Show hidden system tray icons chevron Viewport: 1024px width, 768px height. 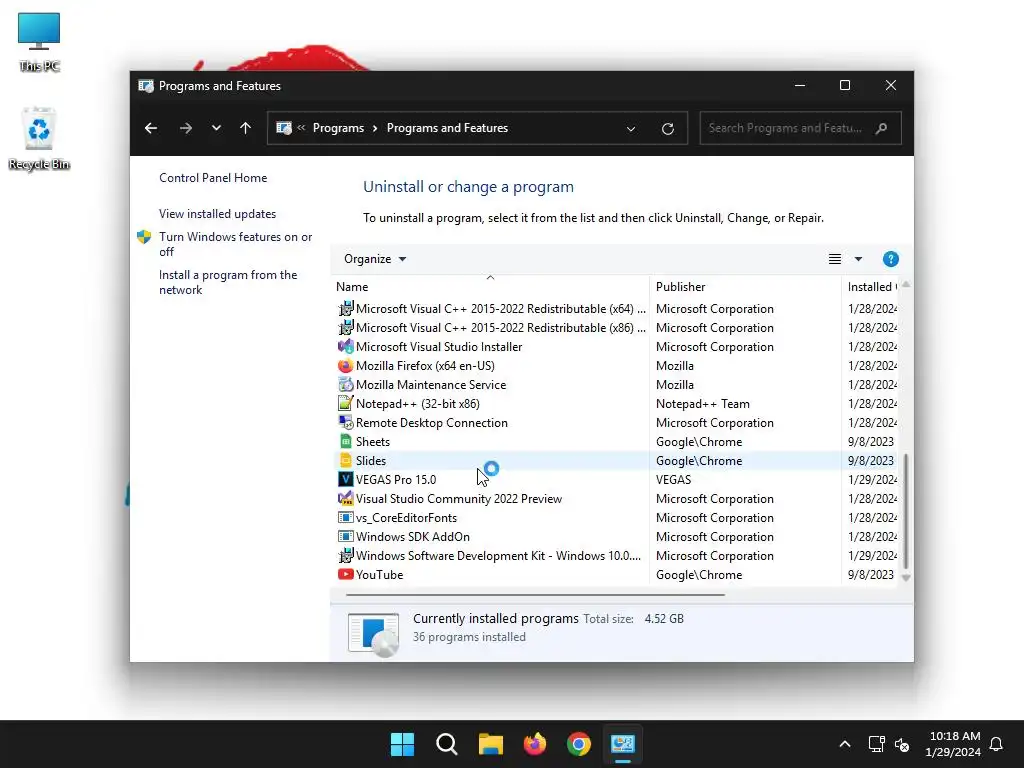pyautogui.click(x=844, y=744)
